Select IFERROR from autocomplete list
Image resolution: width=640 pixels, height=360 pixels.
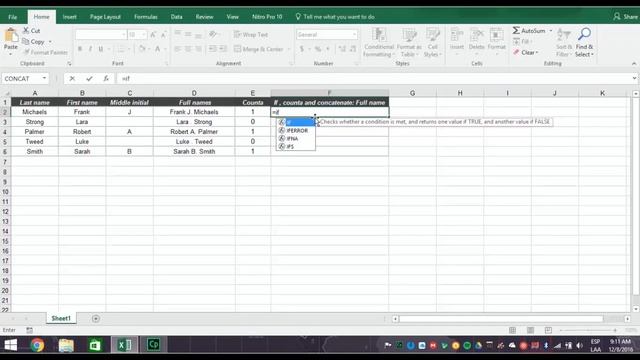[296, 131]
